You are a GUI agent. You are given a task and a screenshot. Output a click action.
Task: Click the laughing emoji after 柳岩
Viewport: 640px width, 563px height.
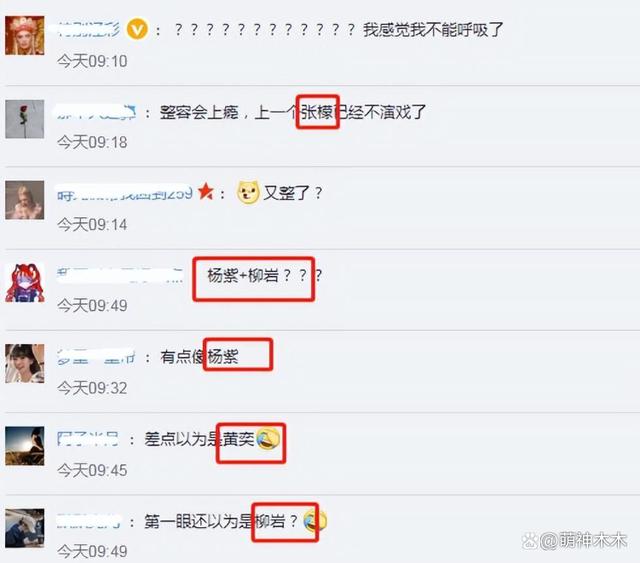coord(315,521)
